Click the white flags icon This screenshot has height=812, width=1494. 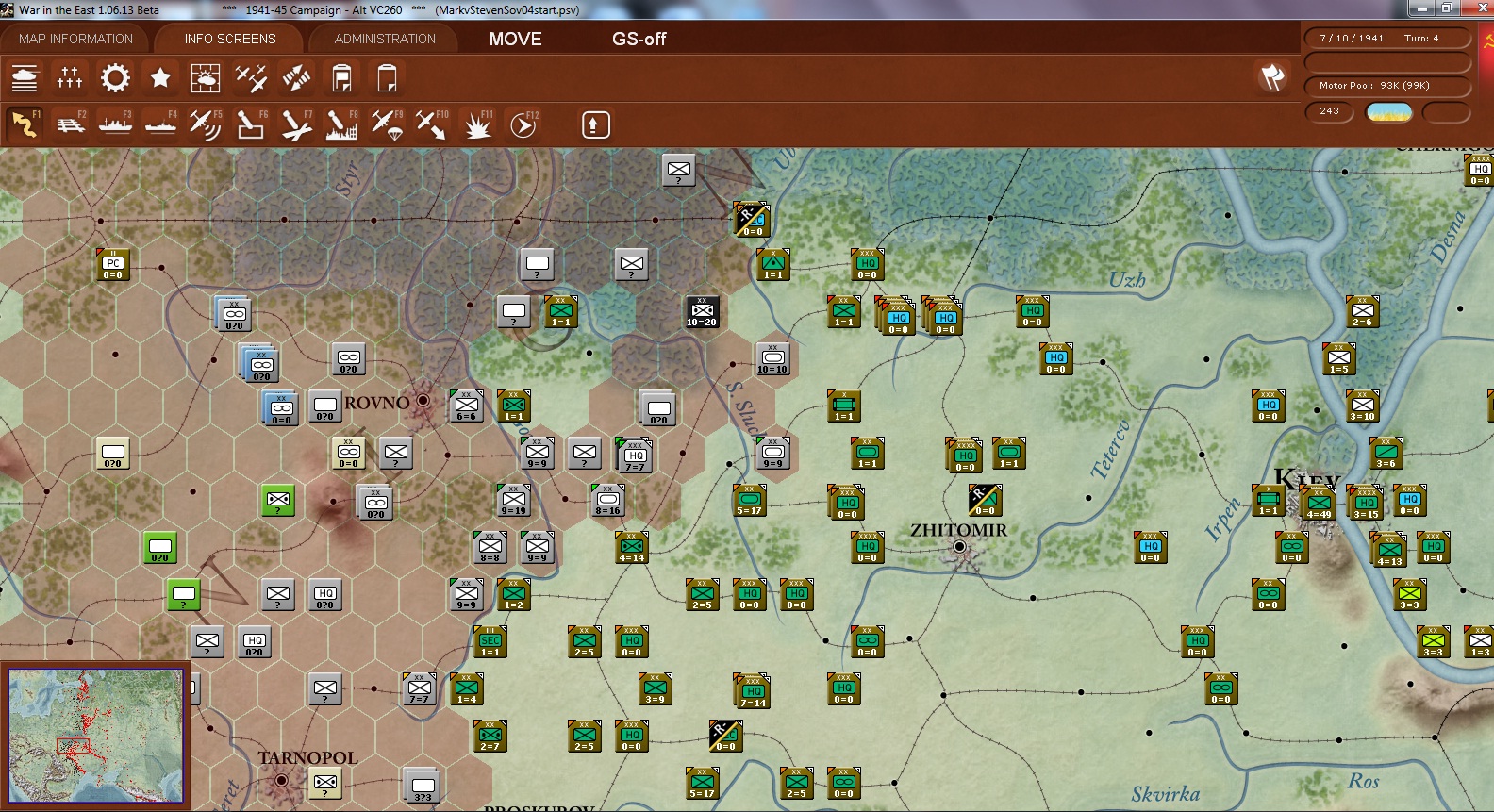[x=1272, y=77]
